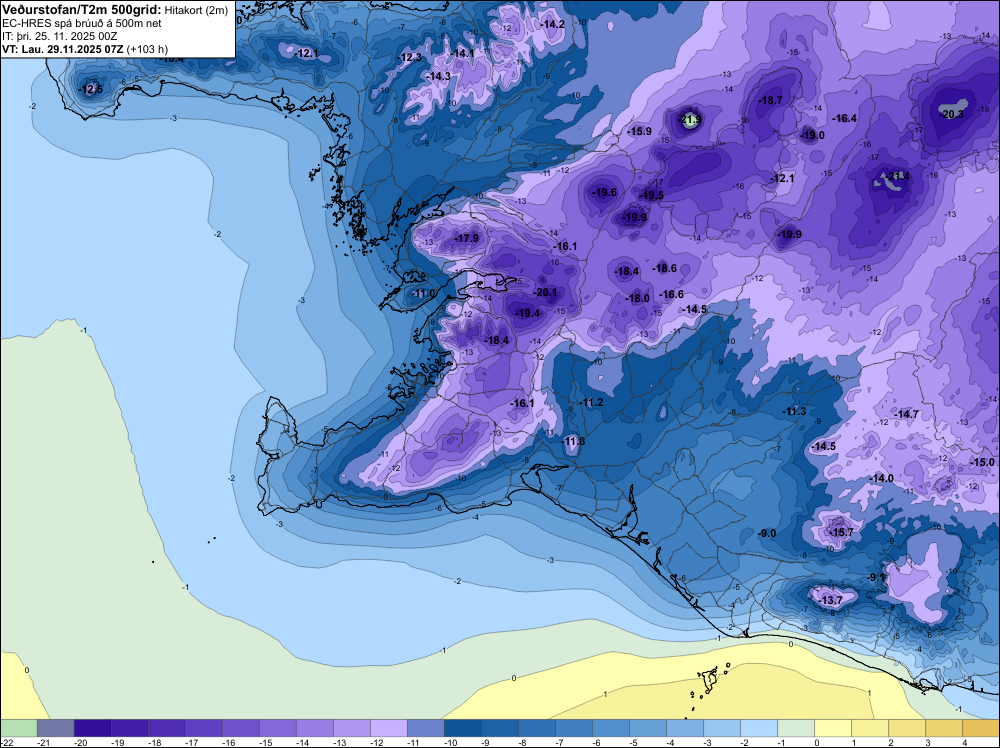This screenshot has width=1000, height=748.
Task: Pick the legend swatch labelled 2
Action: coord(907,728)
